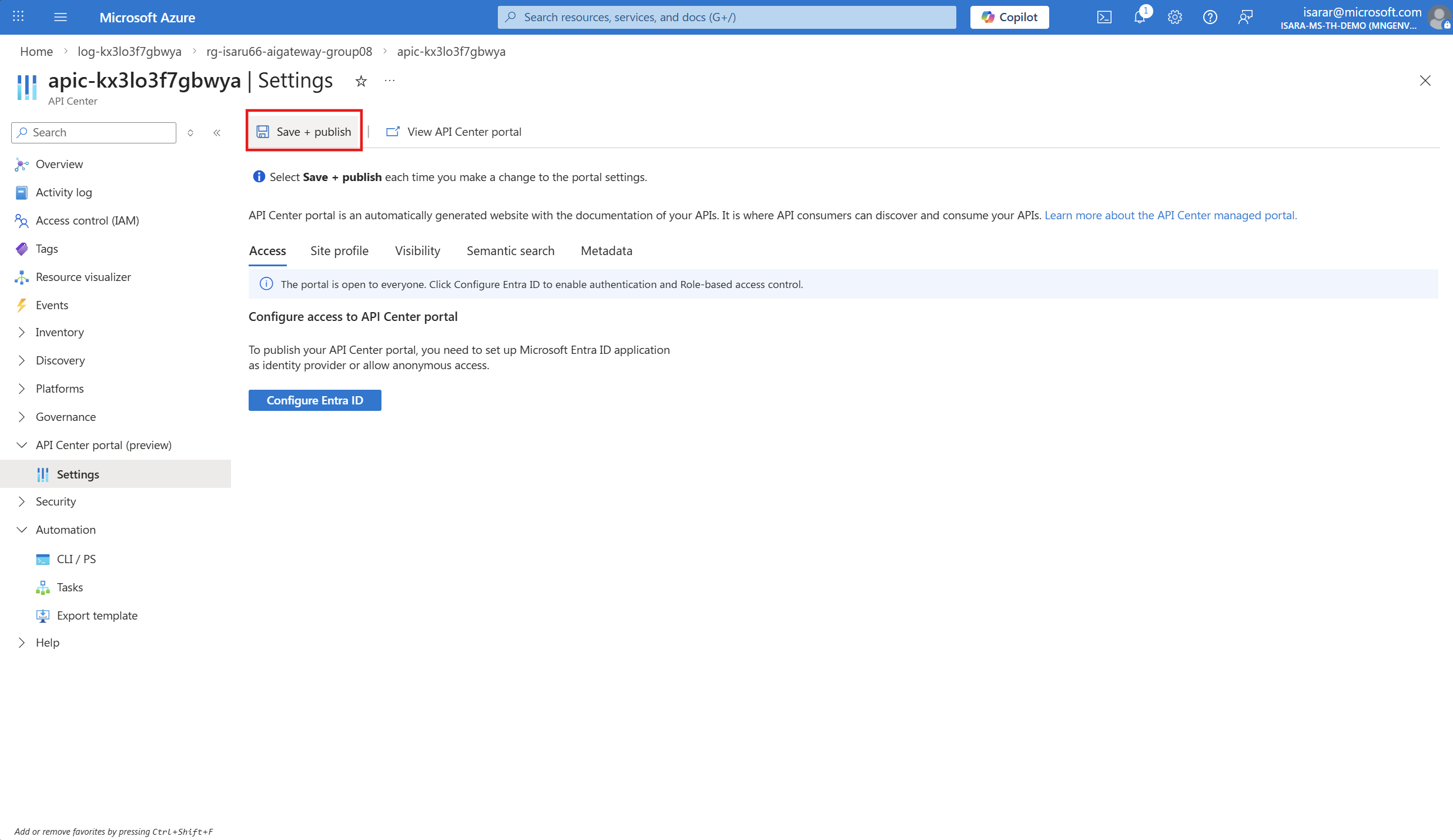Click the Tags icon in sidebar
The image size is (1453, 840).
[x=22, y=249]
